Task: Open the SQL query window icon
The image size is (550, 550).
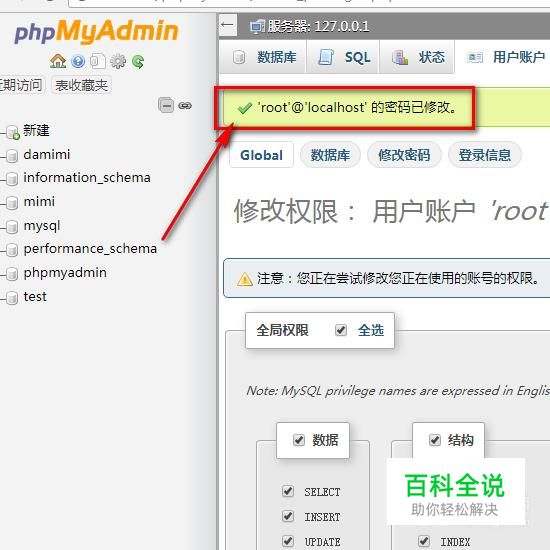Action: pyautogui.click(x=98, y=61)
